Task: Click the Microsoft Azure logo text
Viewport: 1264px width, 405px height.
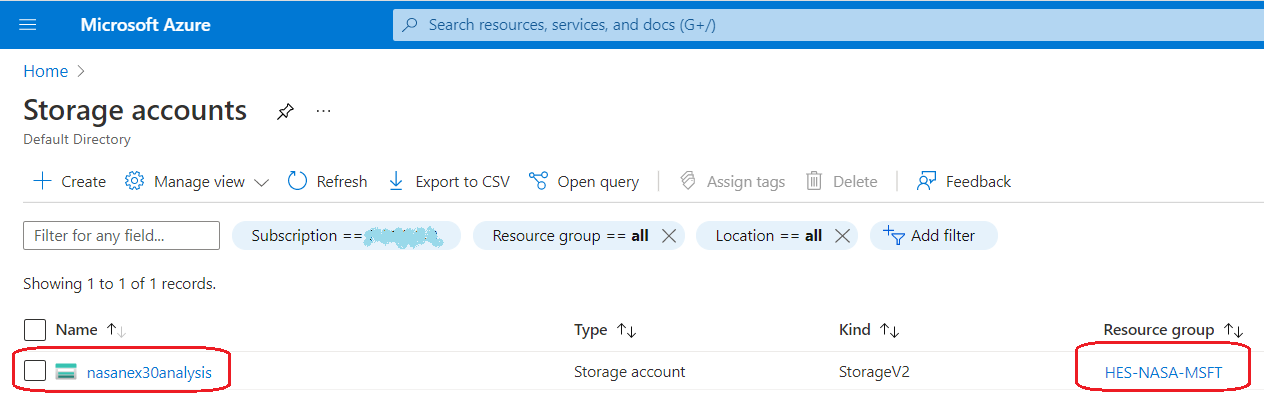Action: pyautogui.click(x=145, y=25)
